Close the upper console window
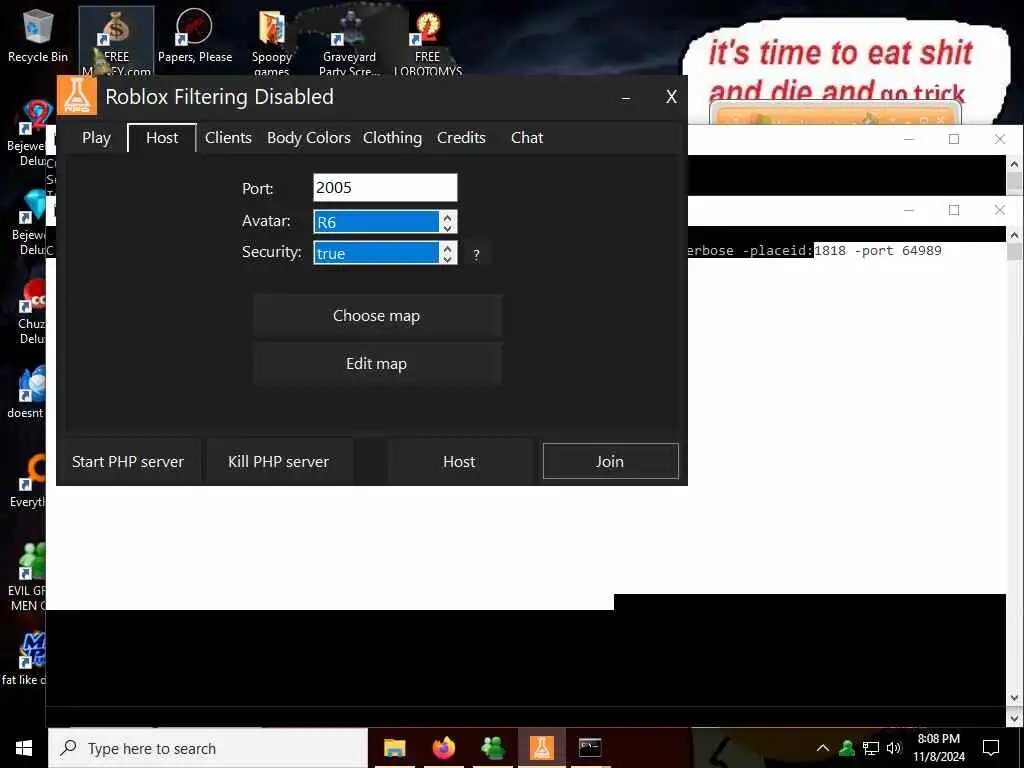 [1000, 139]
